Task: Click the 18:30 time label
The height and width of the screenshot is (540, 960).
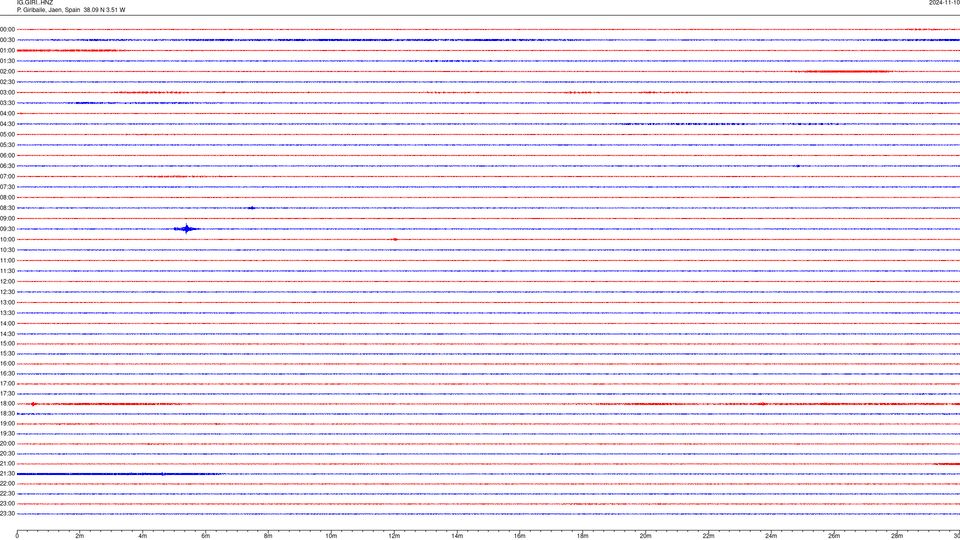Action: click(7, 414)
